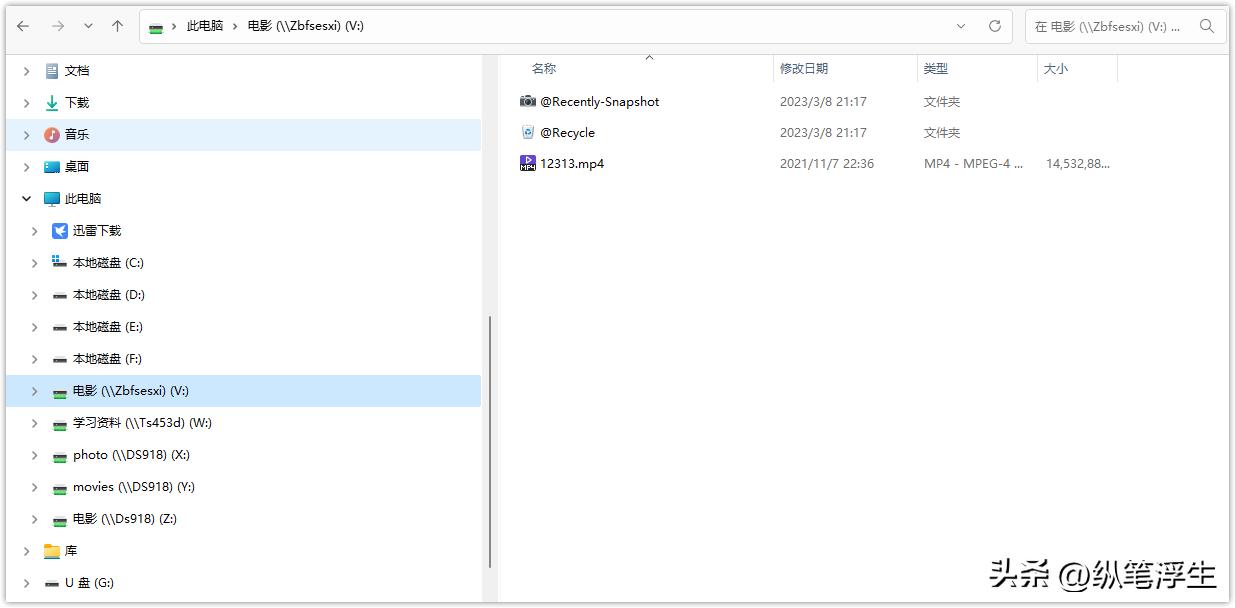Go up one folder level with up arrow
This screenshot has width=1235, height=608.
click(x=118, y=26)
